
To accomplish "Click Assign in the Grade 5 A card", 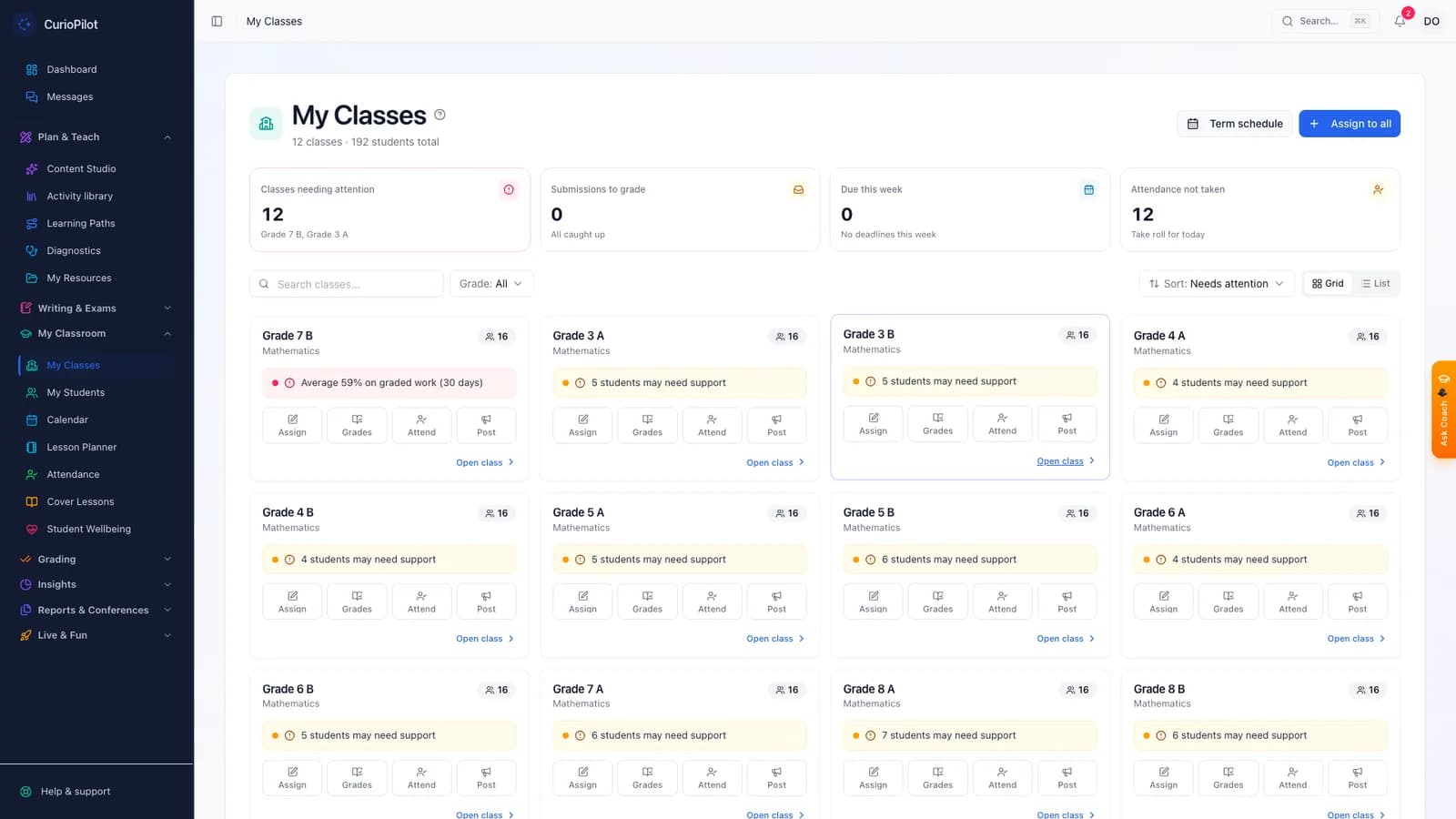I will tap(582, 602).
